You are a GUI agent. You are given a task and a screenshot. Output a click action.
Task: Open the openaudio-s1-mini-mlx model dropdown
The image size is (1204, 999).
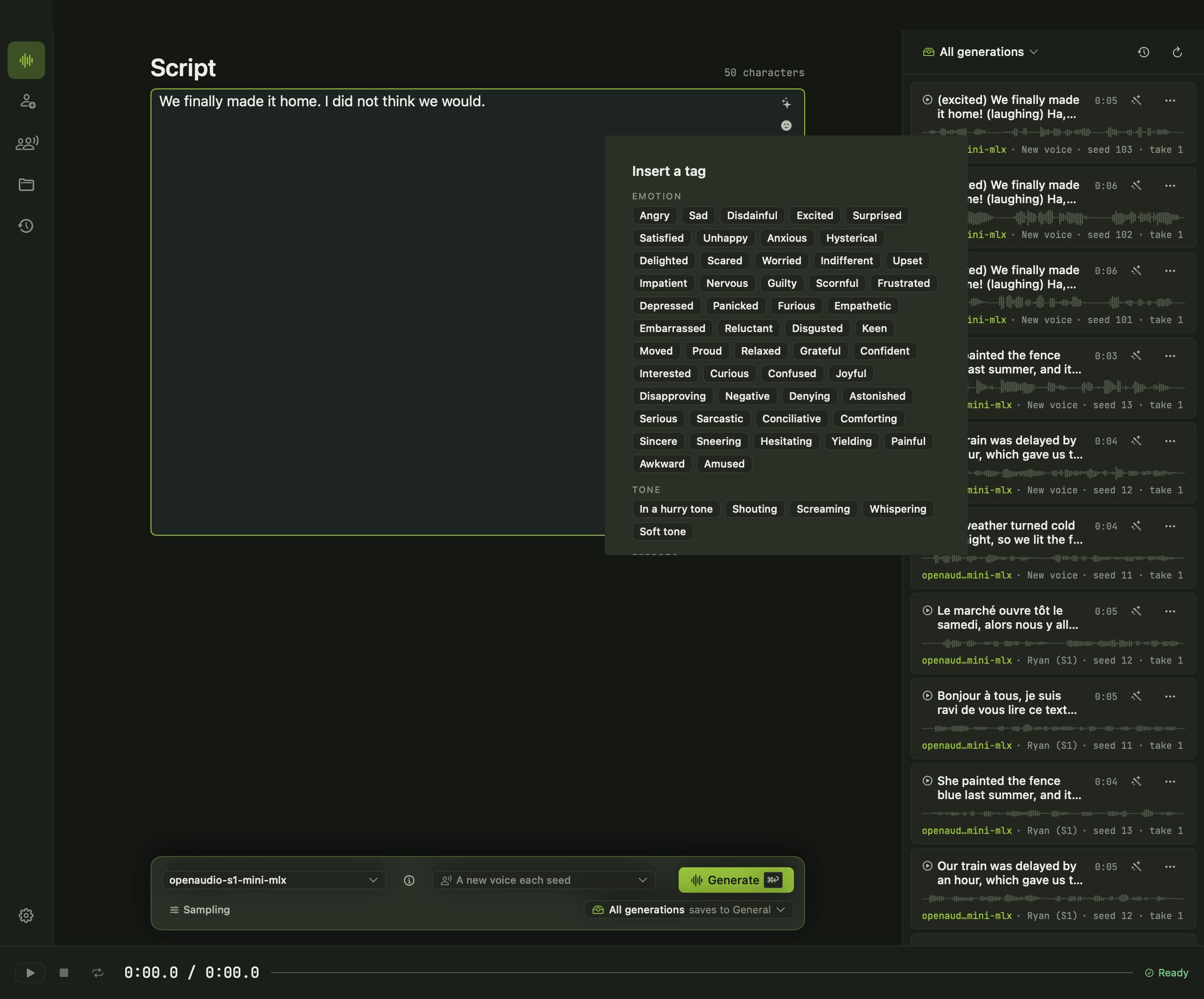pyautogui.click(x=273, y=880)
